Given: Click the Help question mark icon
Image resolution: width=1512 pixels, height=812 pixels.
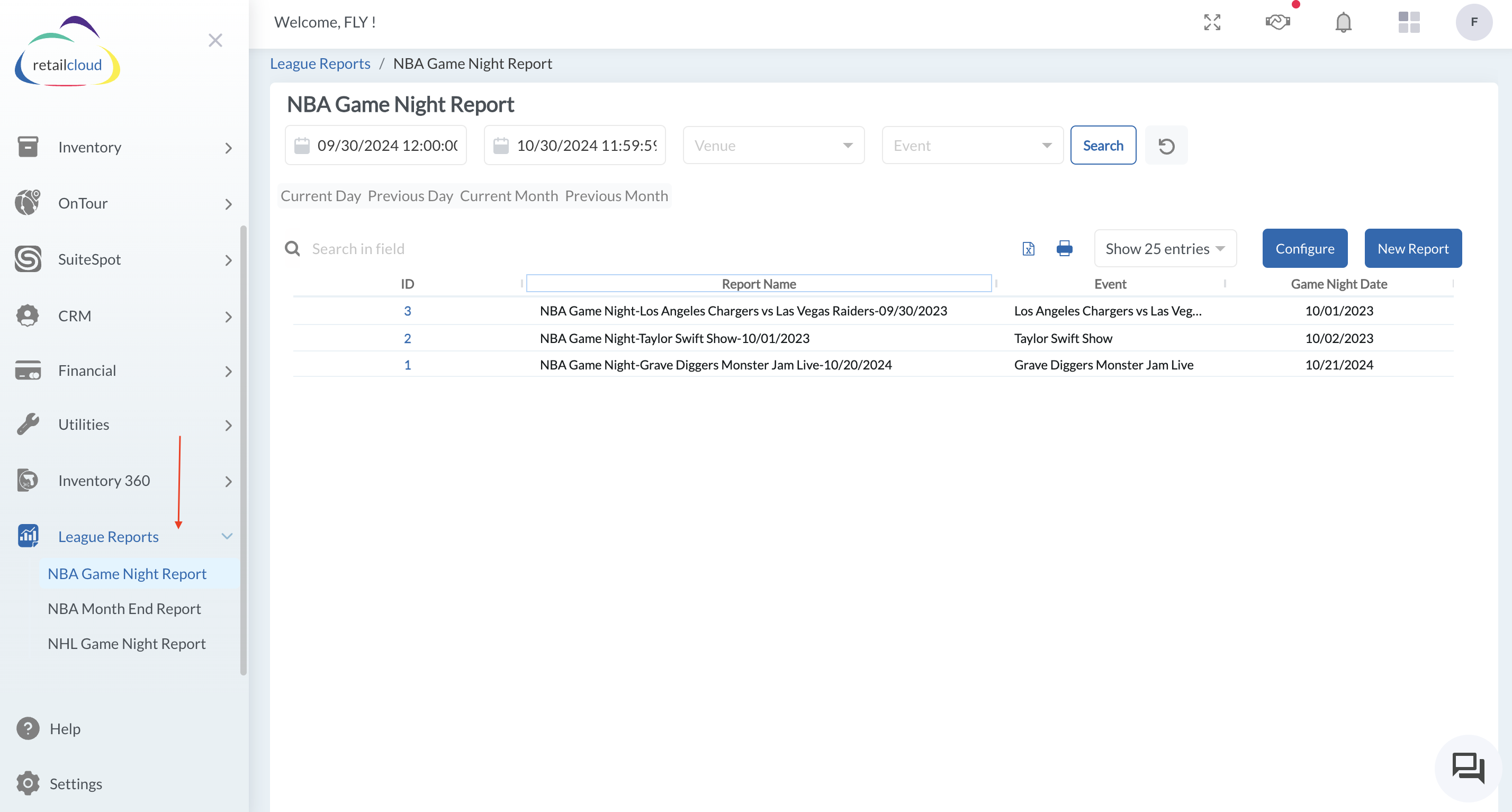Looking at the screenshot, I should 28,728.
